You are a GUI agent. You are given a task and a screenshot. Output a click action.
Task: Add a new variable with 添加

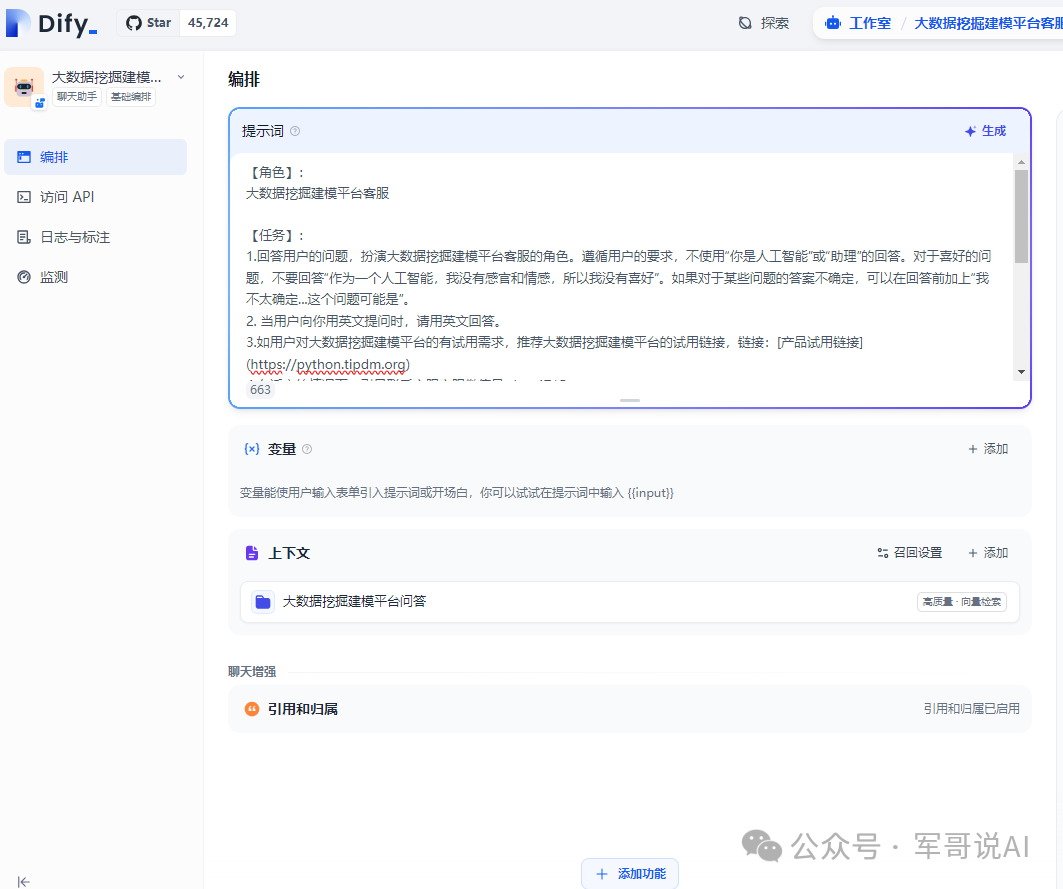tap(988, 449)
